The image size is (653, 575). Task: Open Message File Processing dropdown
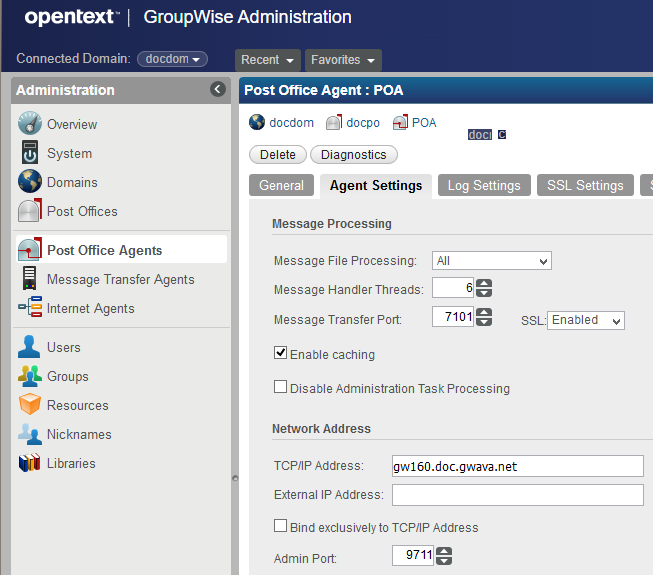click(x=491, y=261)
